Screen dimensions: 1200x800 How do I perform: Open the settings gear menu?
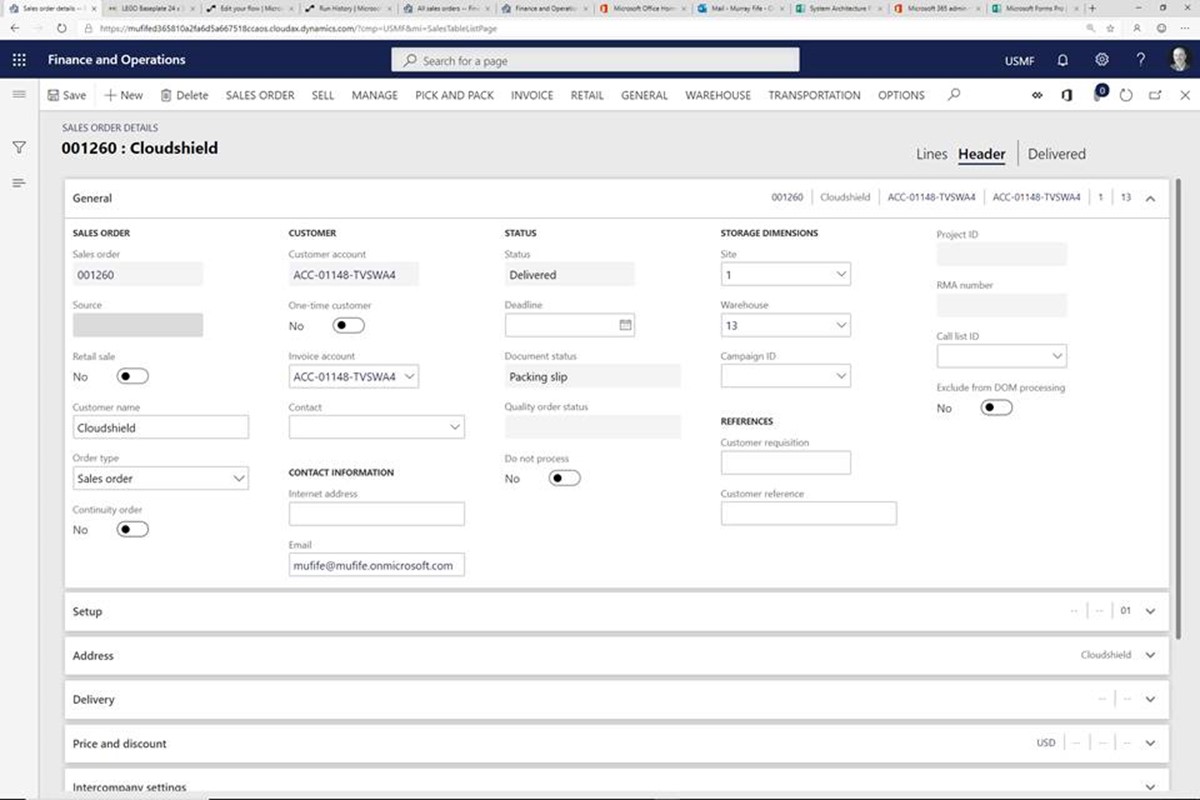(x=1101, y=60)
